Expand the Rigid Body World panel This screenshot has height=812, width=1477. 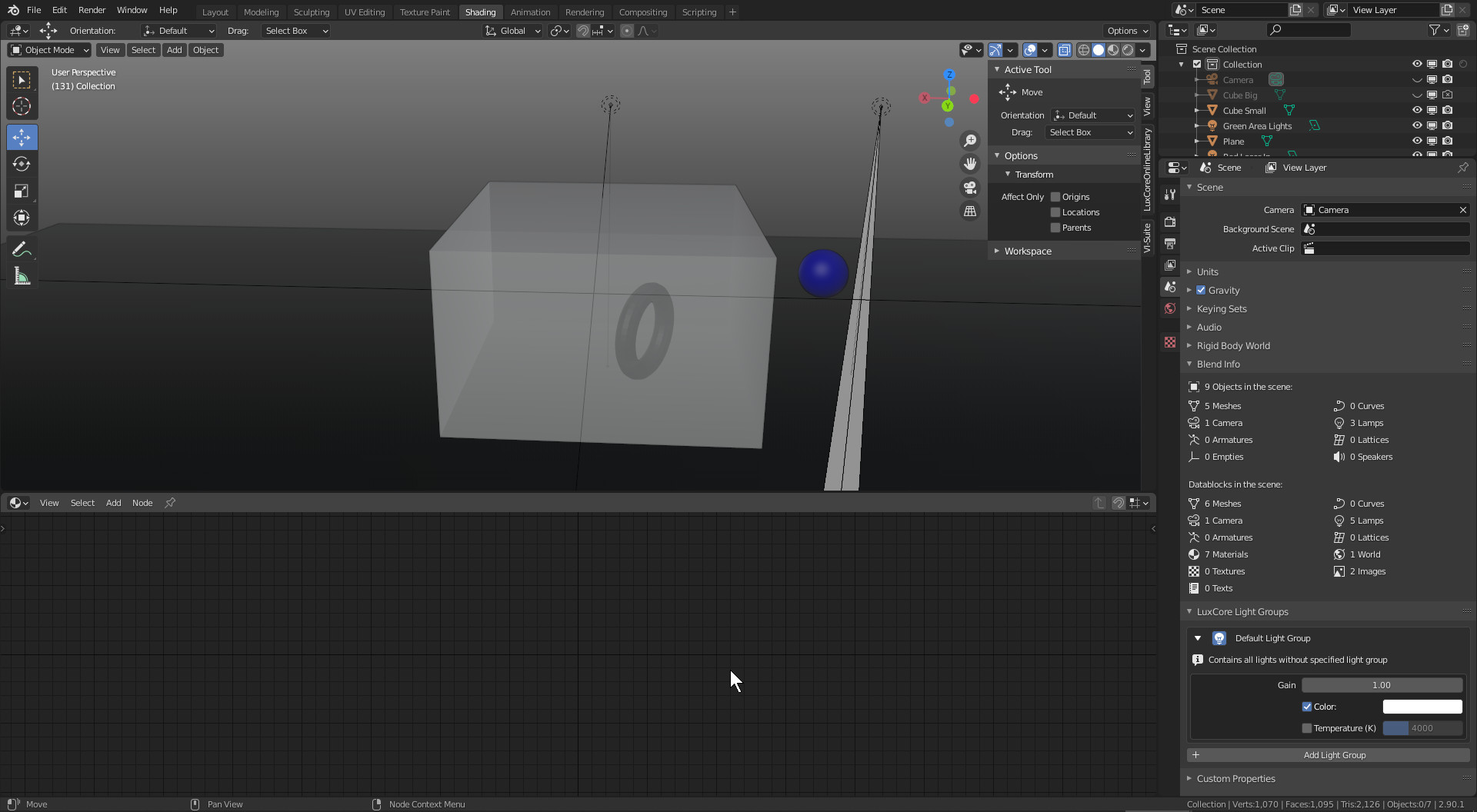[x=1232, y=346]
